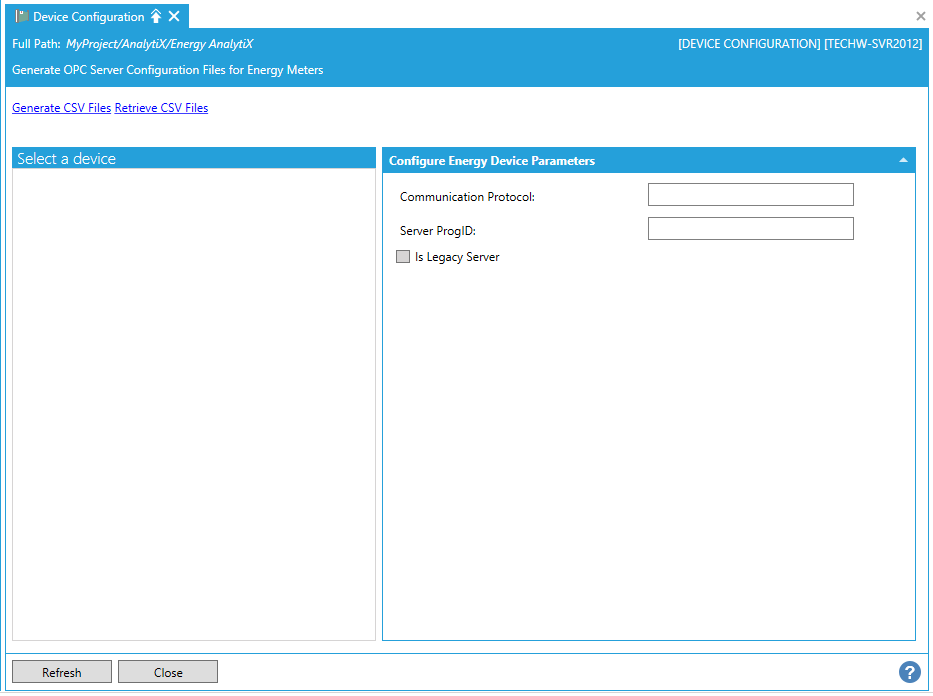
Task: Click the MyProject/AnalytiX/Energy AnalytiX path text
Action: coord(160,44)
